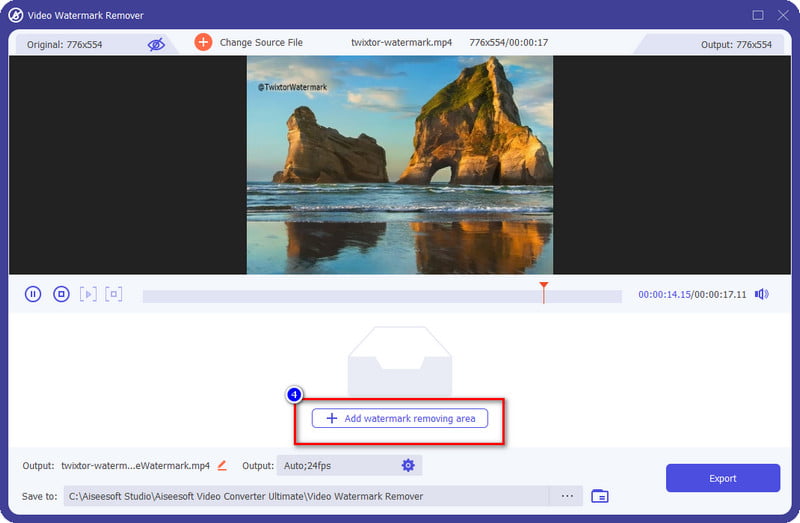This screenshot has height=523, width=800.
Task: Stop the video playback
Action: [x=61, y=294]
